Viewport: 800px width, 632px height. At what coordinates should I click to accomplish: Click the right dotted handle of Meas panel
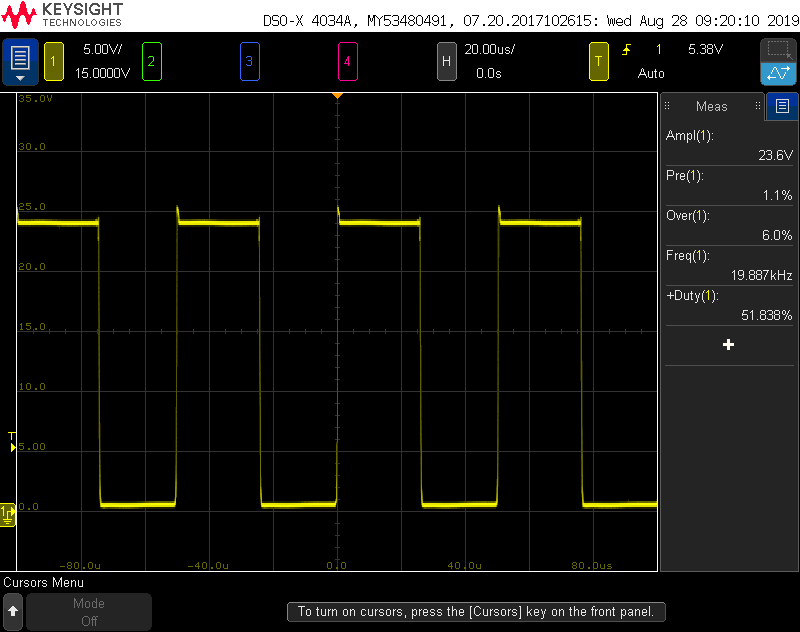click(758, 106)
